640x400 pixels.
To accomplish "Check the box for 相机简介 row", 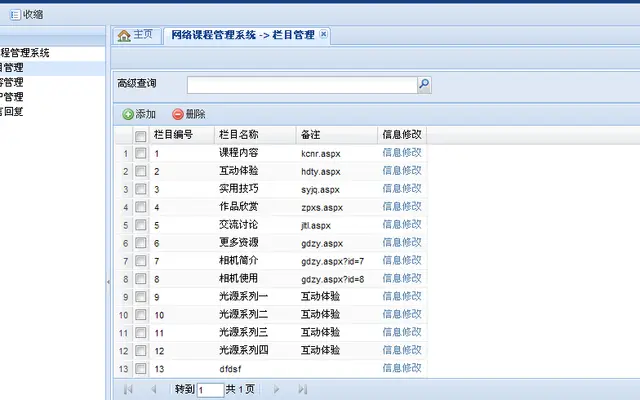I will click(x=140, y=261).
